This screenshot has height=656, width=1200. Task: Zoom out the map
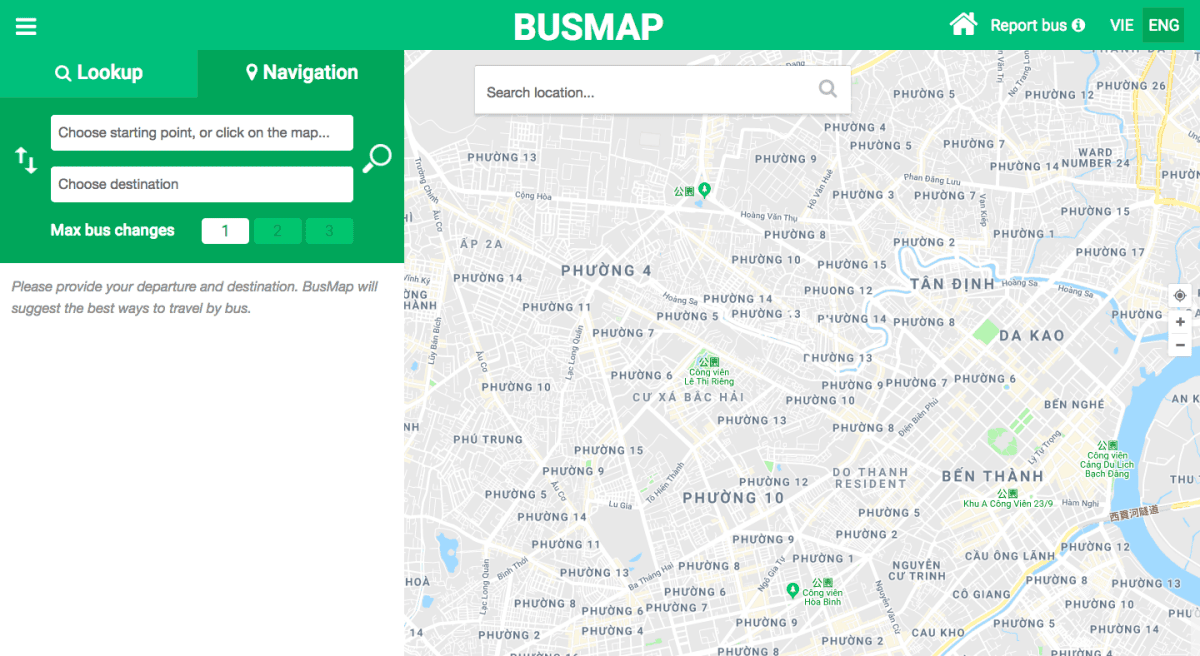pyautogui.click(x=1180, y=345)
